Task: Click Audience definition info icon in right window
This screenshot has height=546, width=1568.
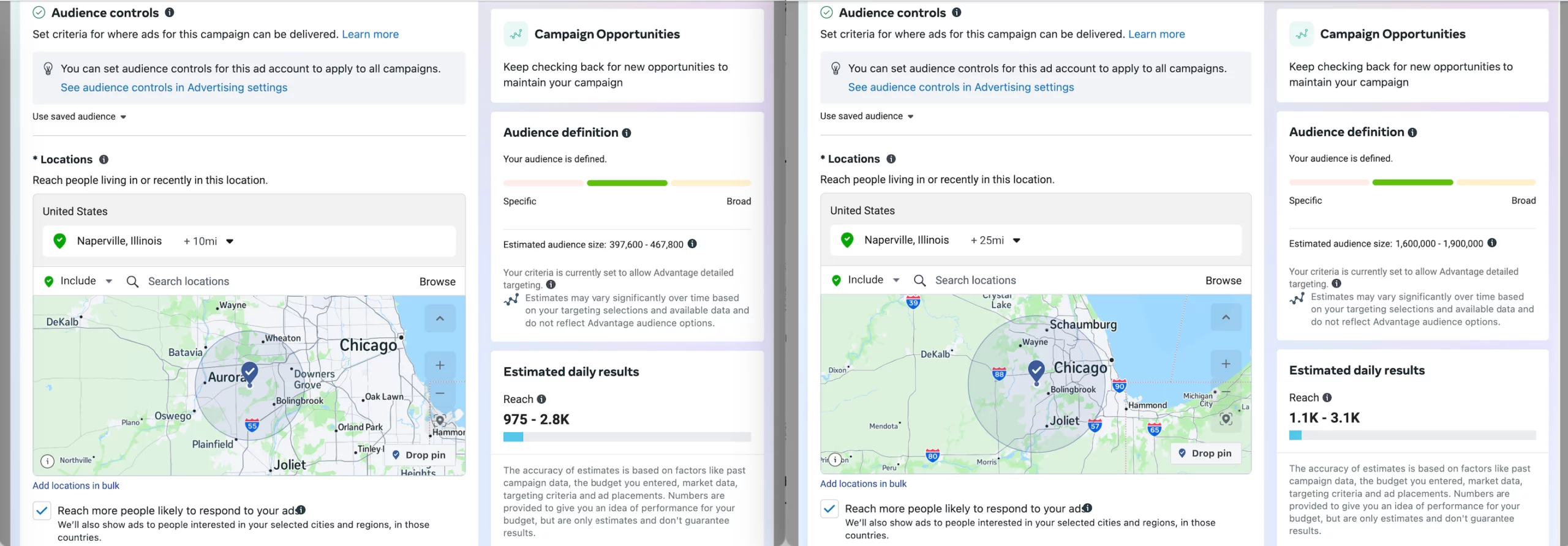Action: coord(1412,132)
